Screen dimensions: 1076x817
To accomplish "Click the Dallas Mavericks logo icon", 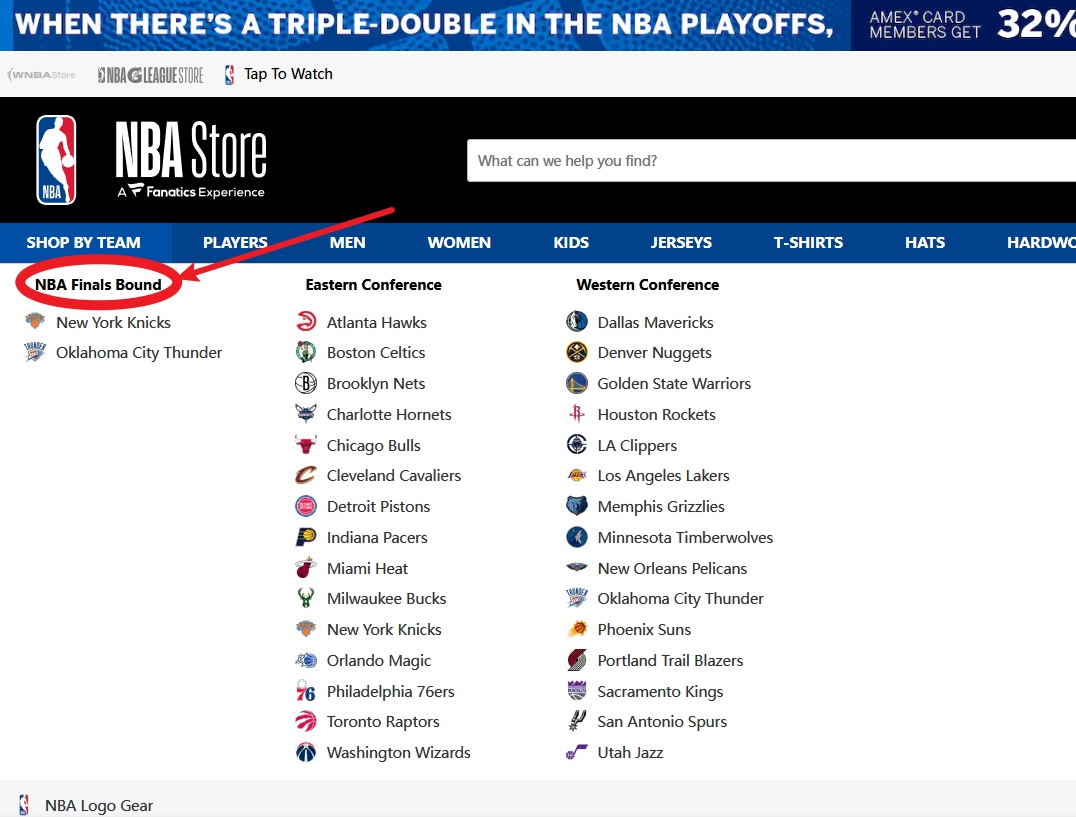I will [x=577, y=322].
